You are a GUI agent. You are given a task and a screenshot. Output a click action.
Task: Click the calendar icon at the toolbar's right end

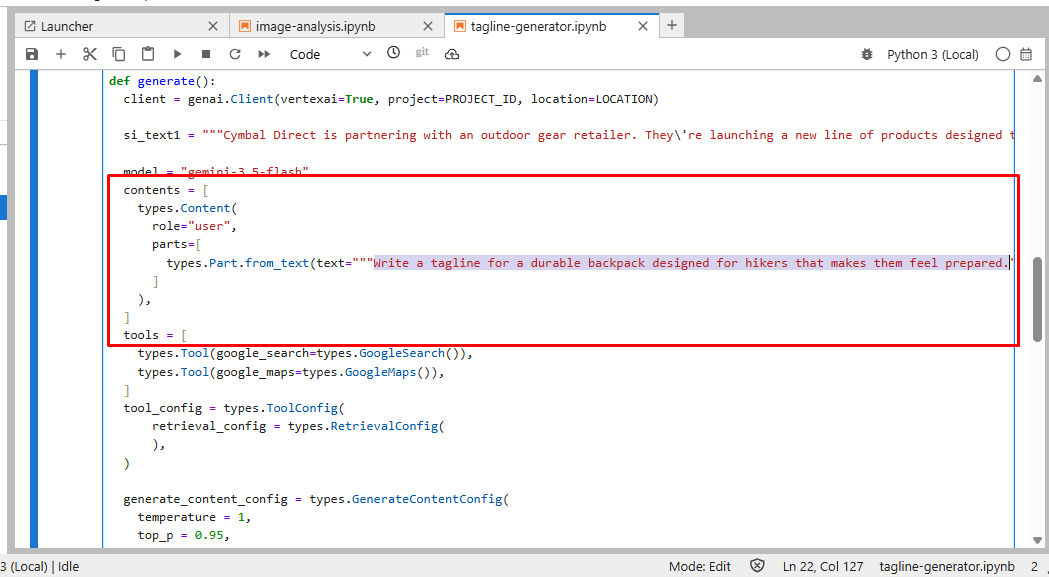[x=1026, y=54]
